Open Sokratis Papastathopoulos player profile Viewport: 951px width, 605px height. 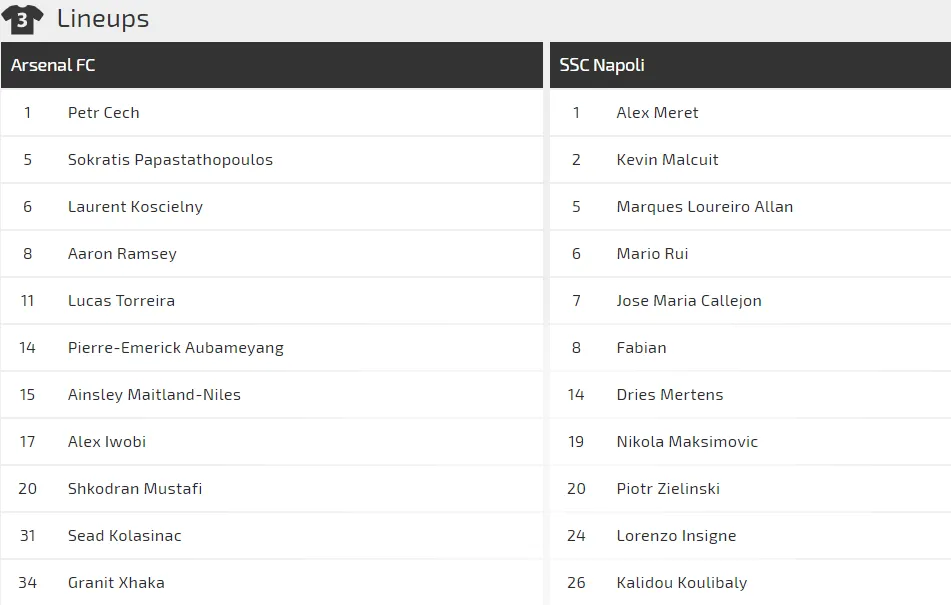point(170,160)
